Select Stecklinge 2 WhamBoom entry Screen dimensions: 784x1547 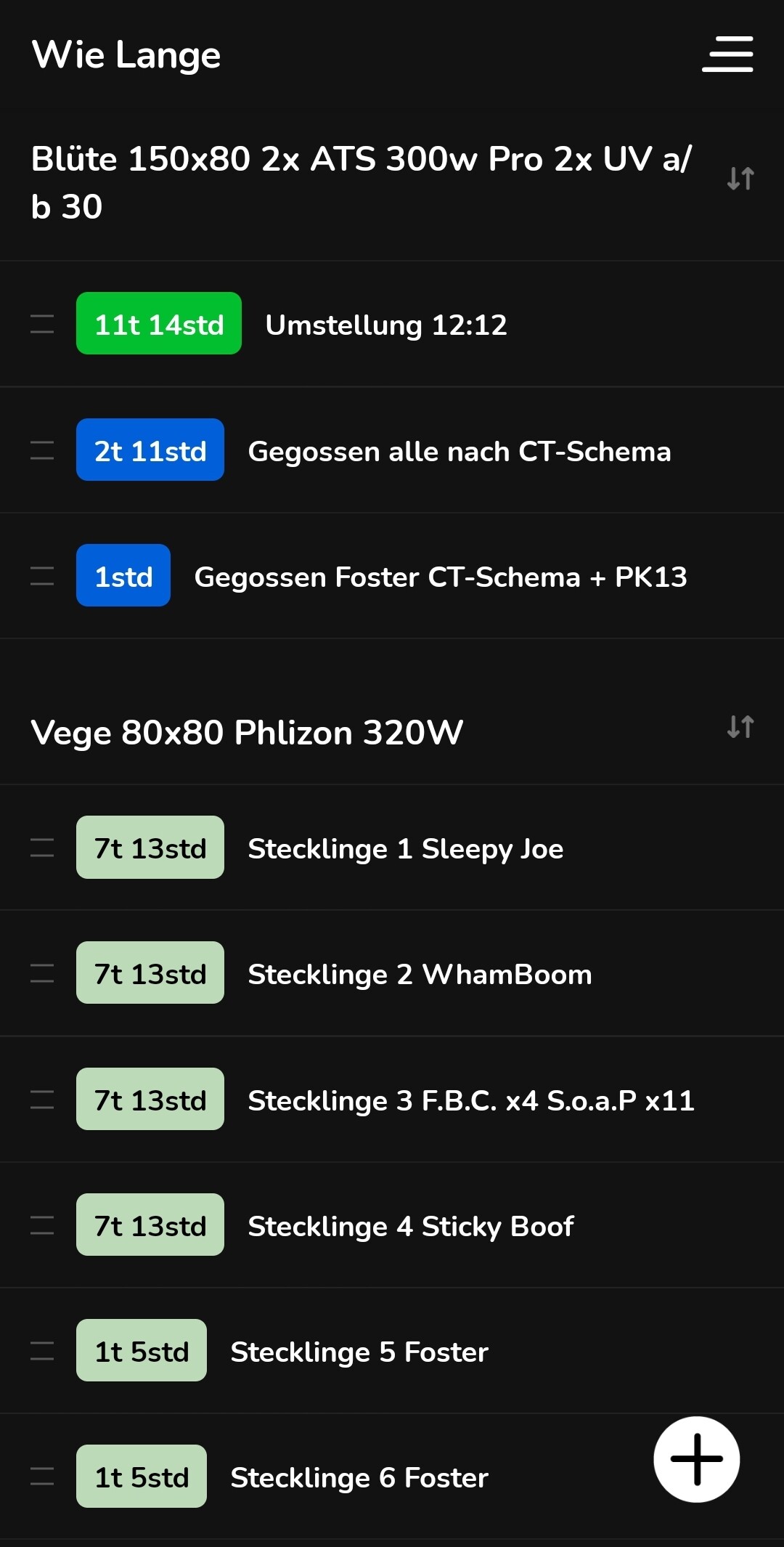(420, 975)
